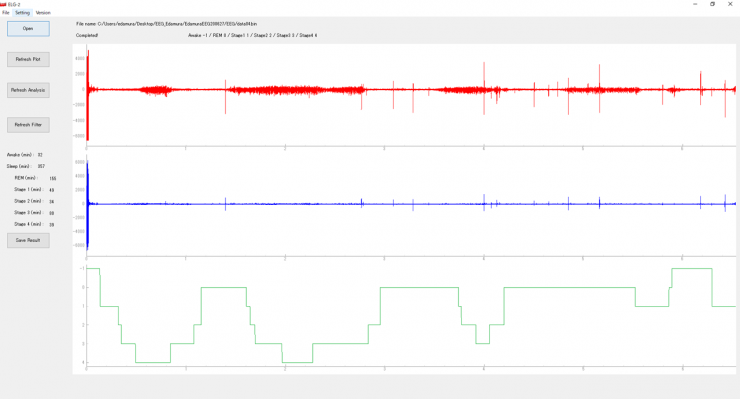Click the REM (min) label
Image resolution: width=740 pixels, height=399 pixels.
26,178
